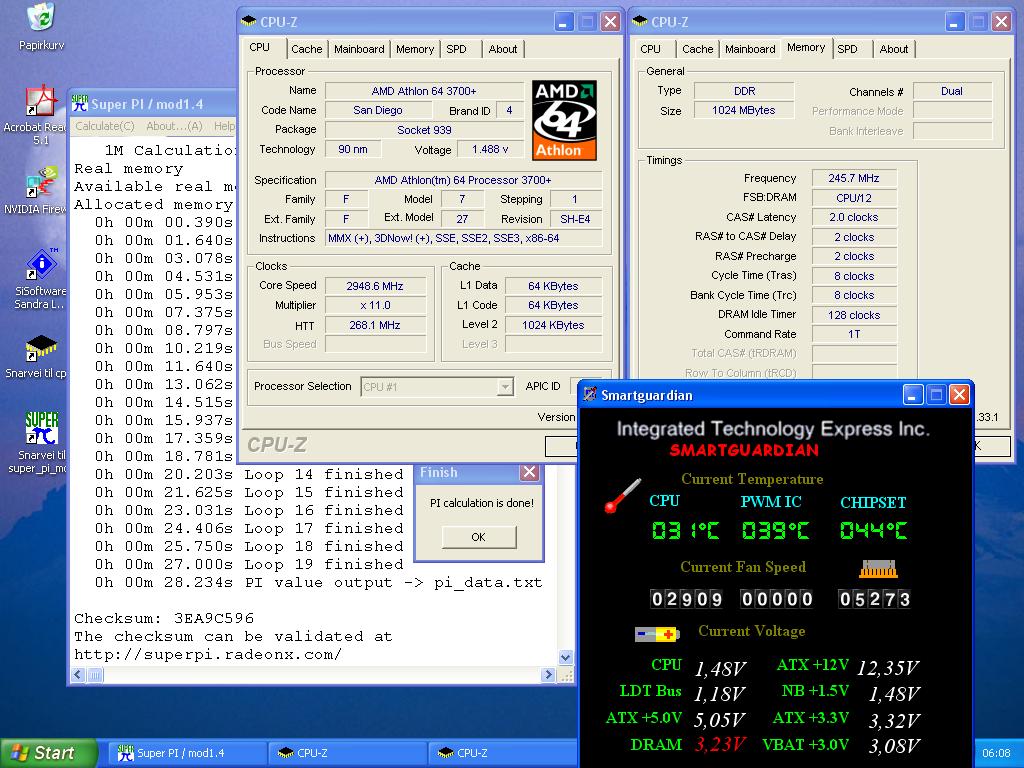Image resolution: width=1024 pixels, height=768 pixels.
Task: Open the About tab in right CPU-Z
Action: [894, 49]
